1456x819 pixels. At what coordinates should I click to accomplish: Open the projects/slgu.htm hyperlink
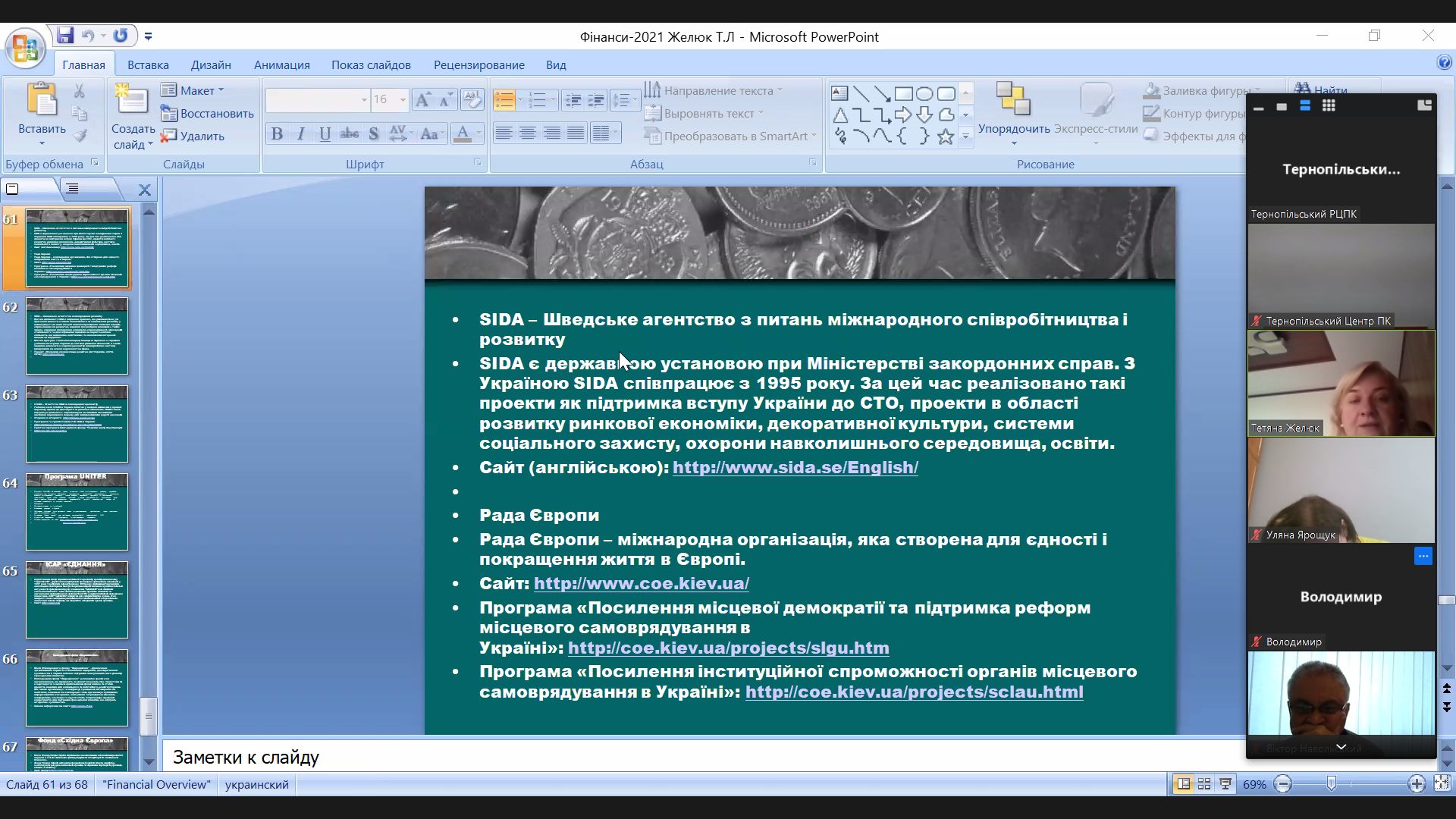coord(728,648)
